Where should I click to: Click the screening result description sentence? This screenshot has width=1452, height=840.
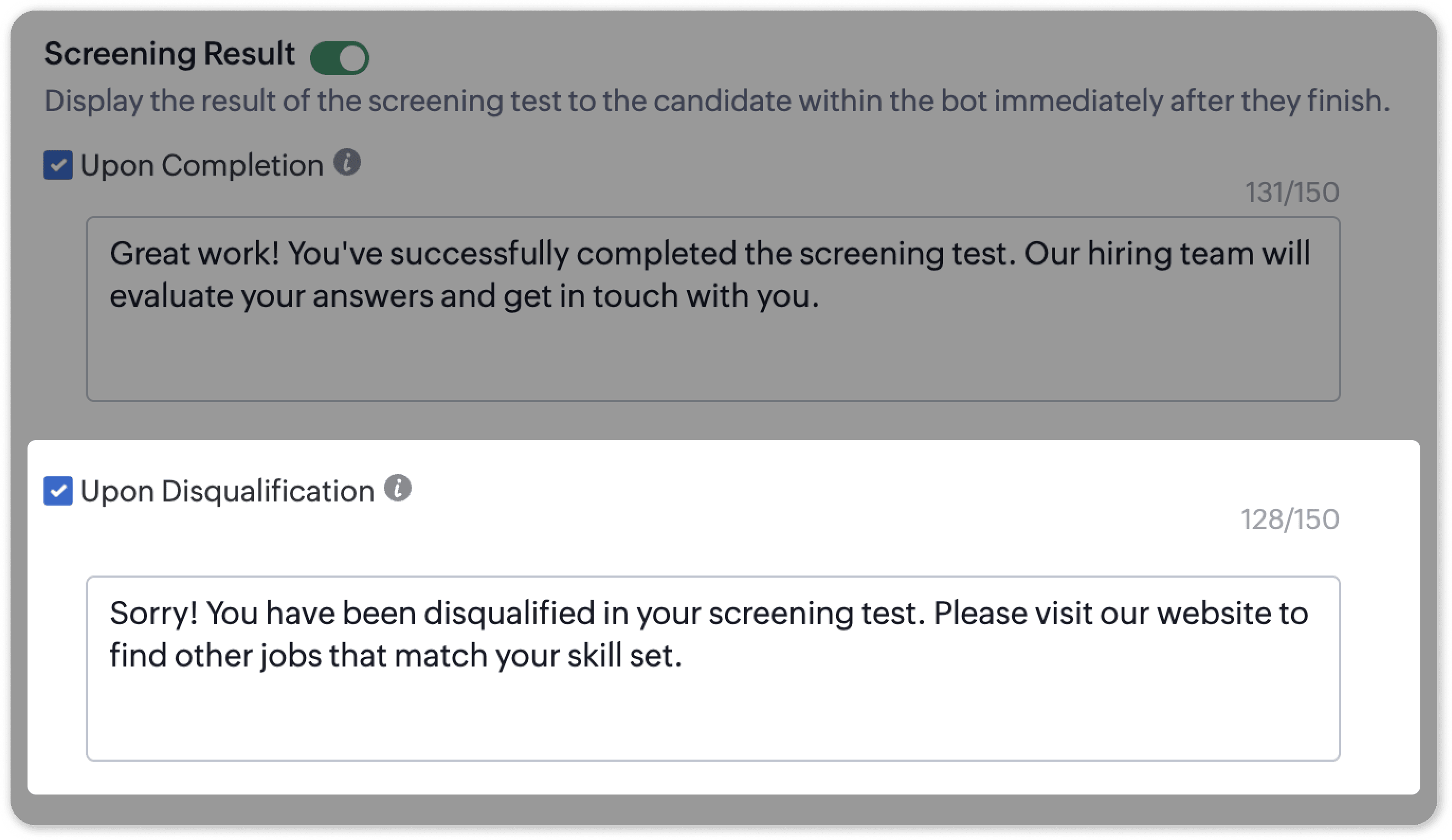717,101
